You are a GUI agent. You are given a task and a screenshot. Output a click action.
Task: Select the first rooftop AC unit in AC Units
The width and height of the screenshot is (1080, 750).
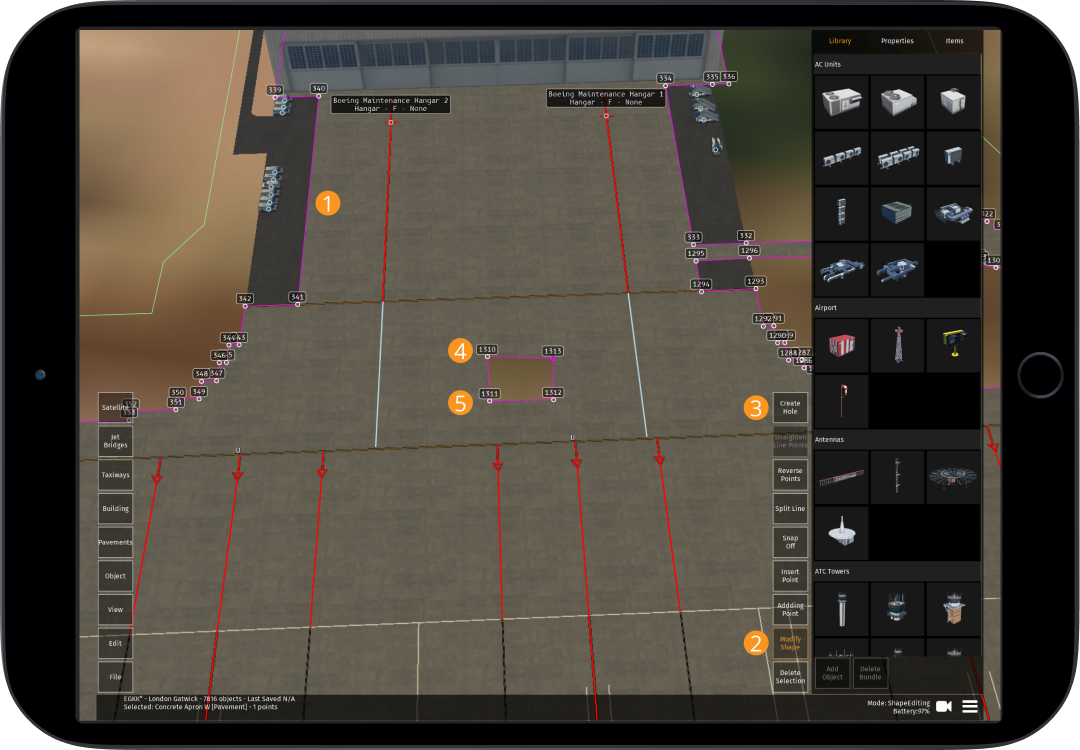point(841,102)
